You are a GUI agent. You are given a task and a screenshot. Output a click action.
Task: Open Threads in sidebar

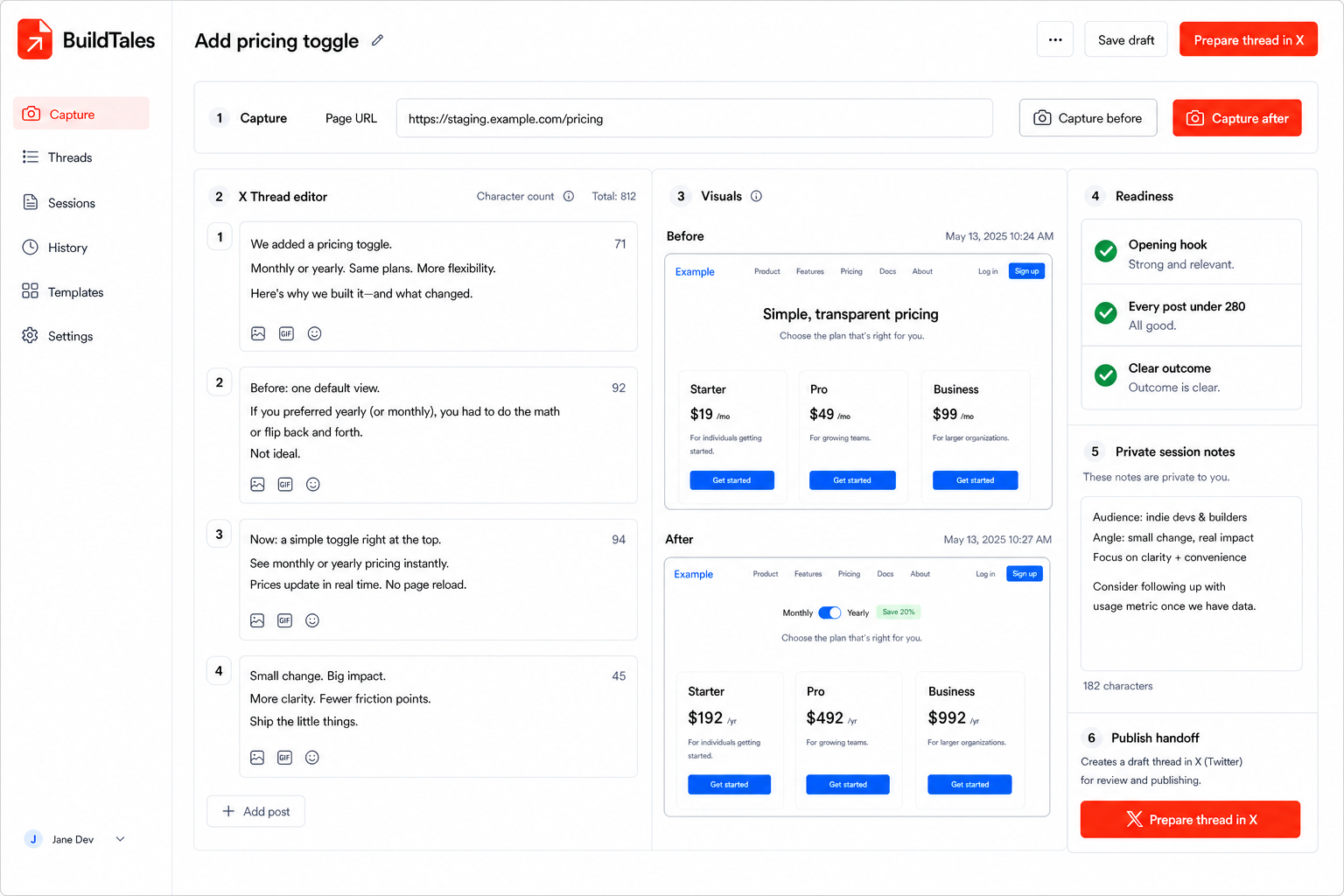(x=81, y=157)
